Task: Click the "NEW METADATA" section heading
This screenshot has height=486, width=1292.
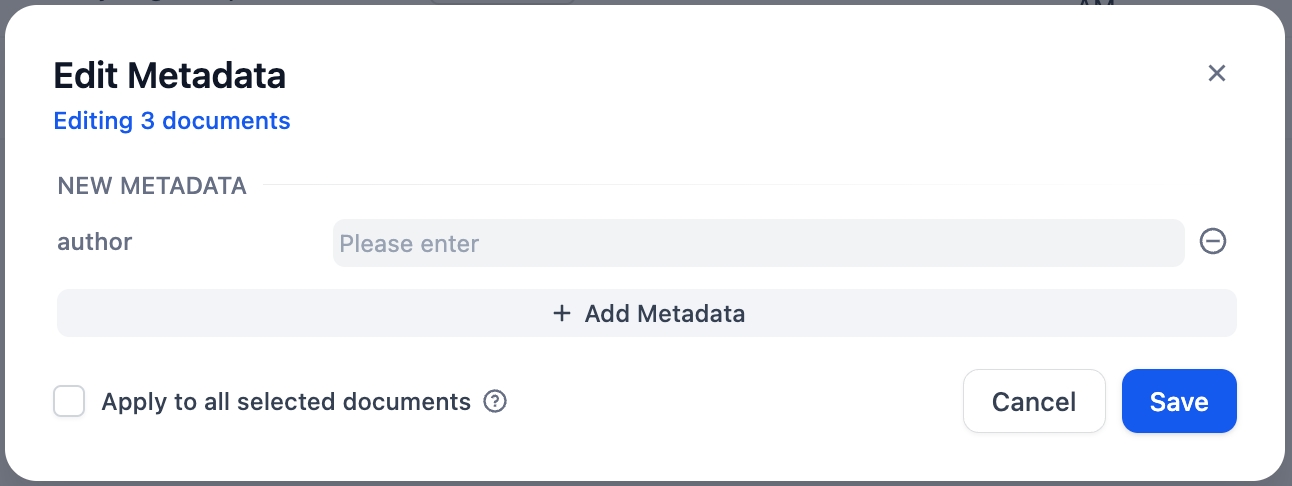Action: click(152, 185)
